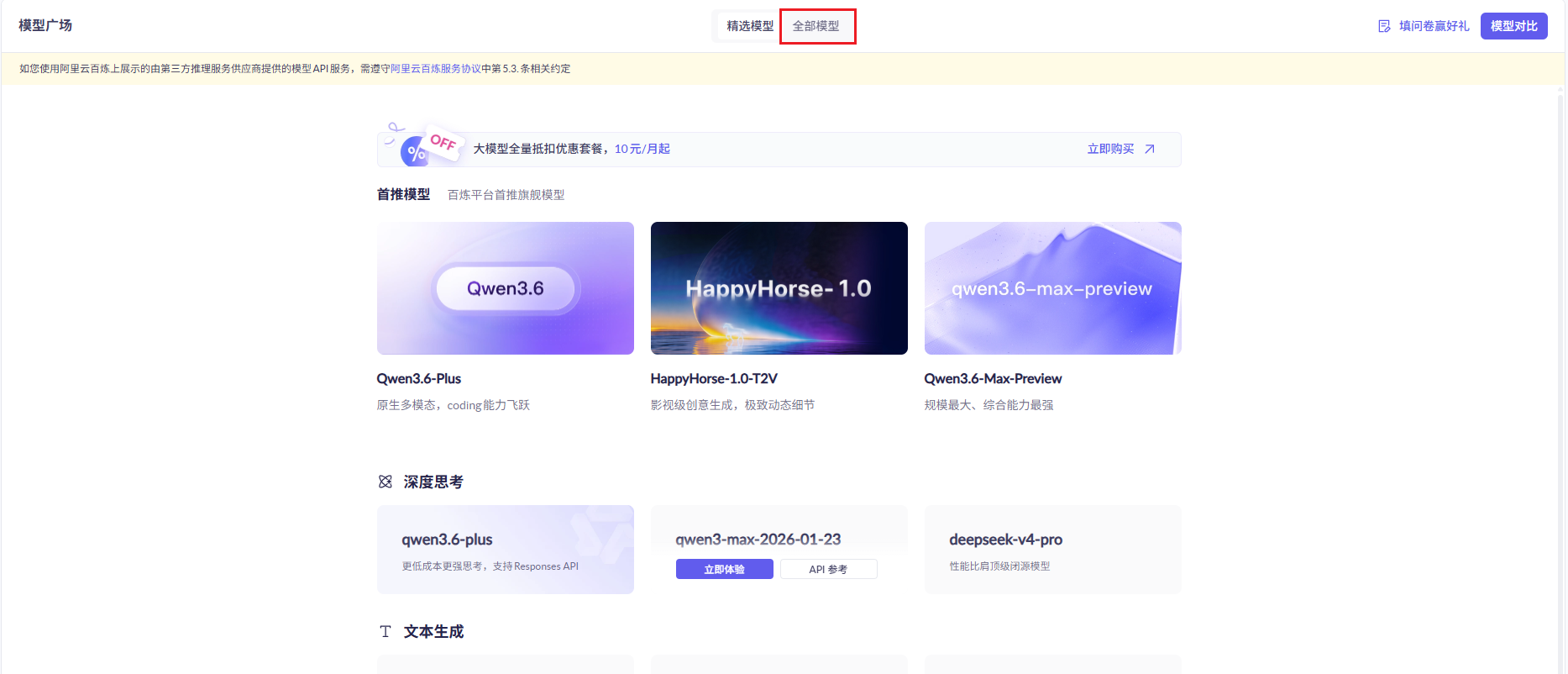Switch to the 全部模型 tab

click(x=816, y=26)
